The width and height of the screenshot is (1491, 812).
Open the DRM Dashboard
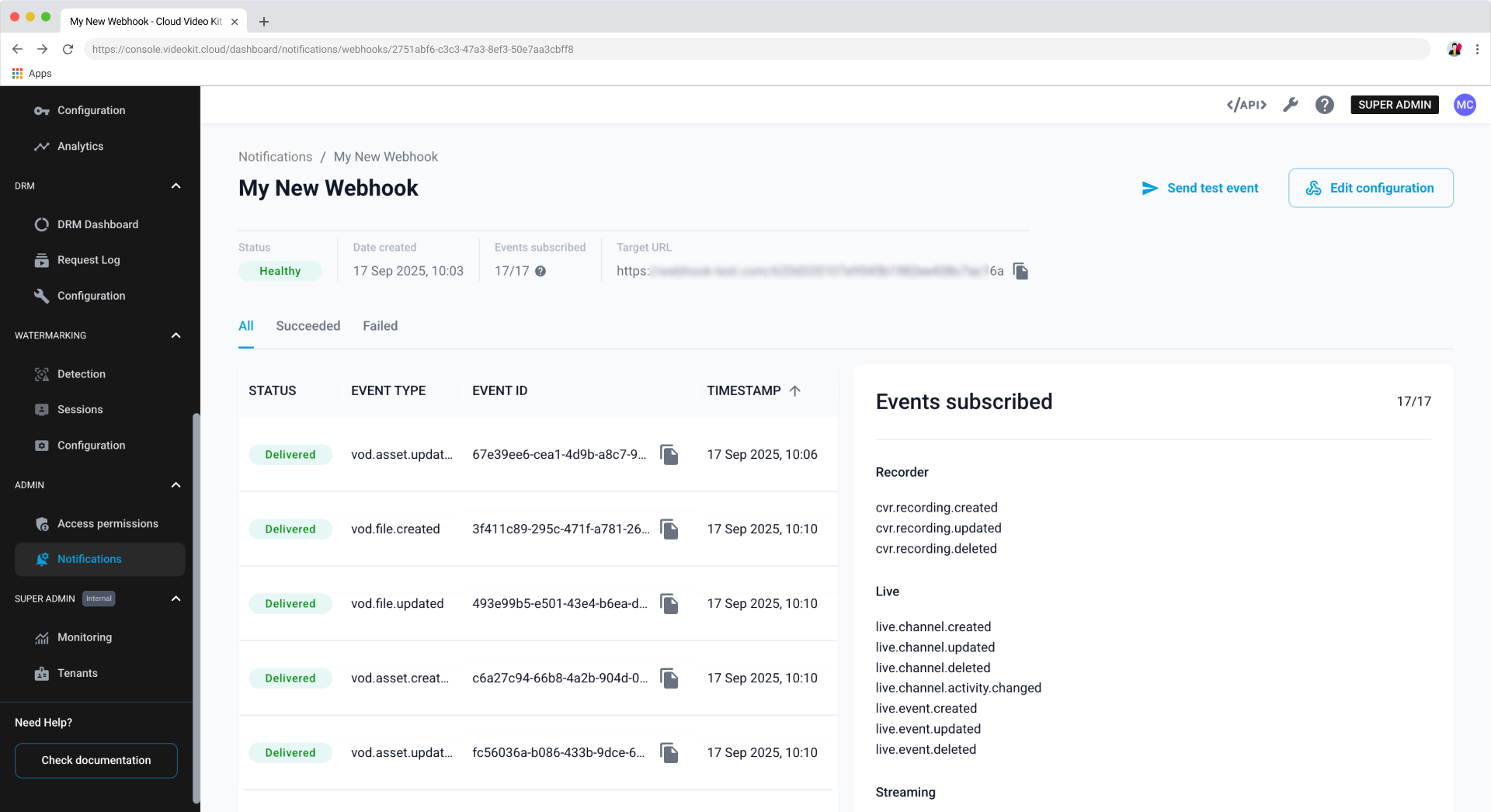(x=98, y=224)
